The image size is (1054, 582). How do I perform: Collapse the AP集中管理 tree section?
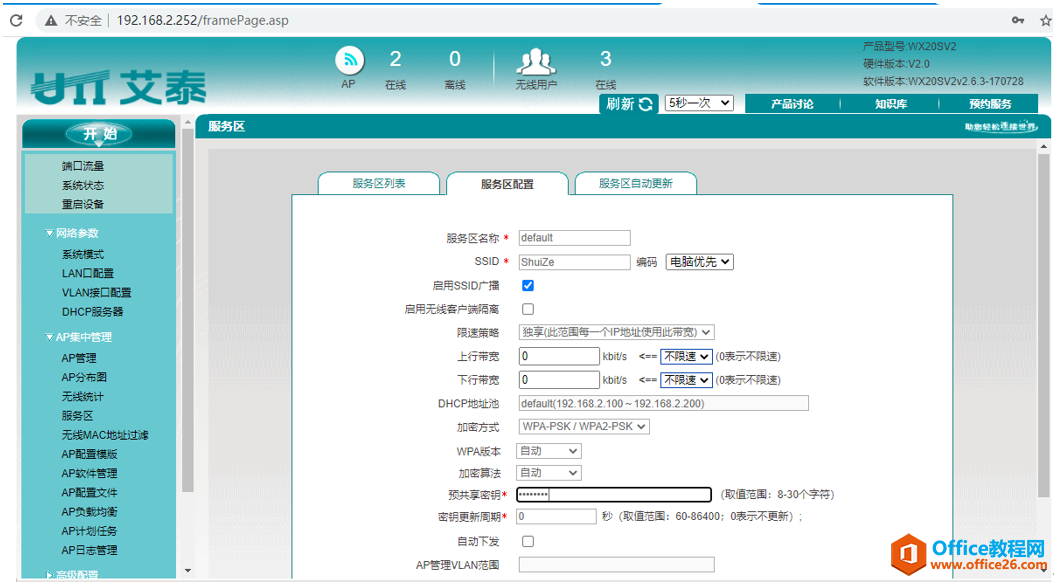(50, 337)
